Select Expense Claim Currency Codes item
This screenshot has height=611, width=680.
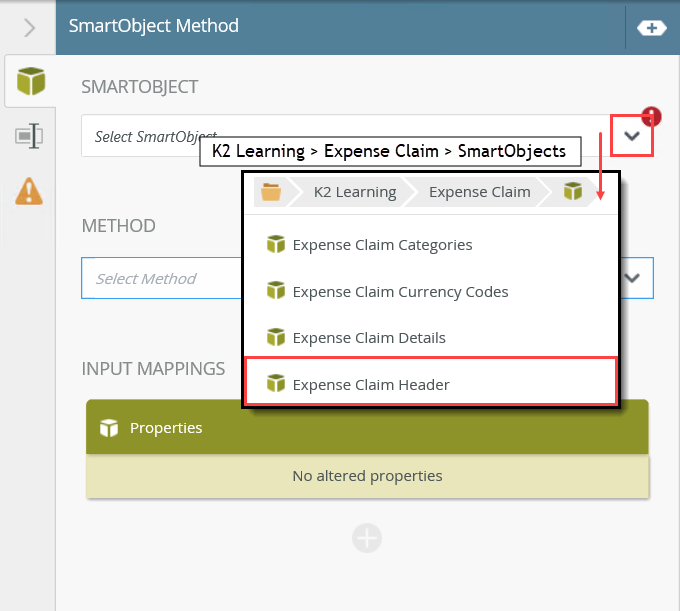coord(400,292)
